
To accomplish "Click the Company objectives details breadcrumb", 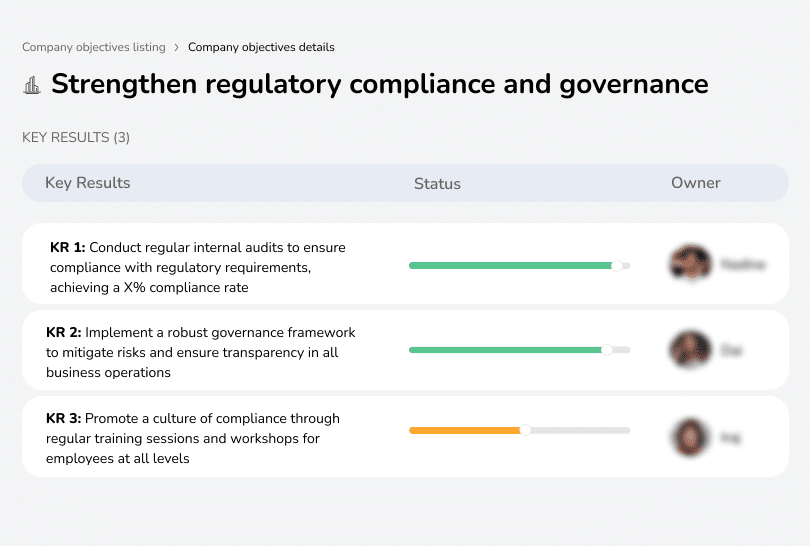I will click(x=261, y=47).
